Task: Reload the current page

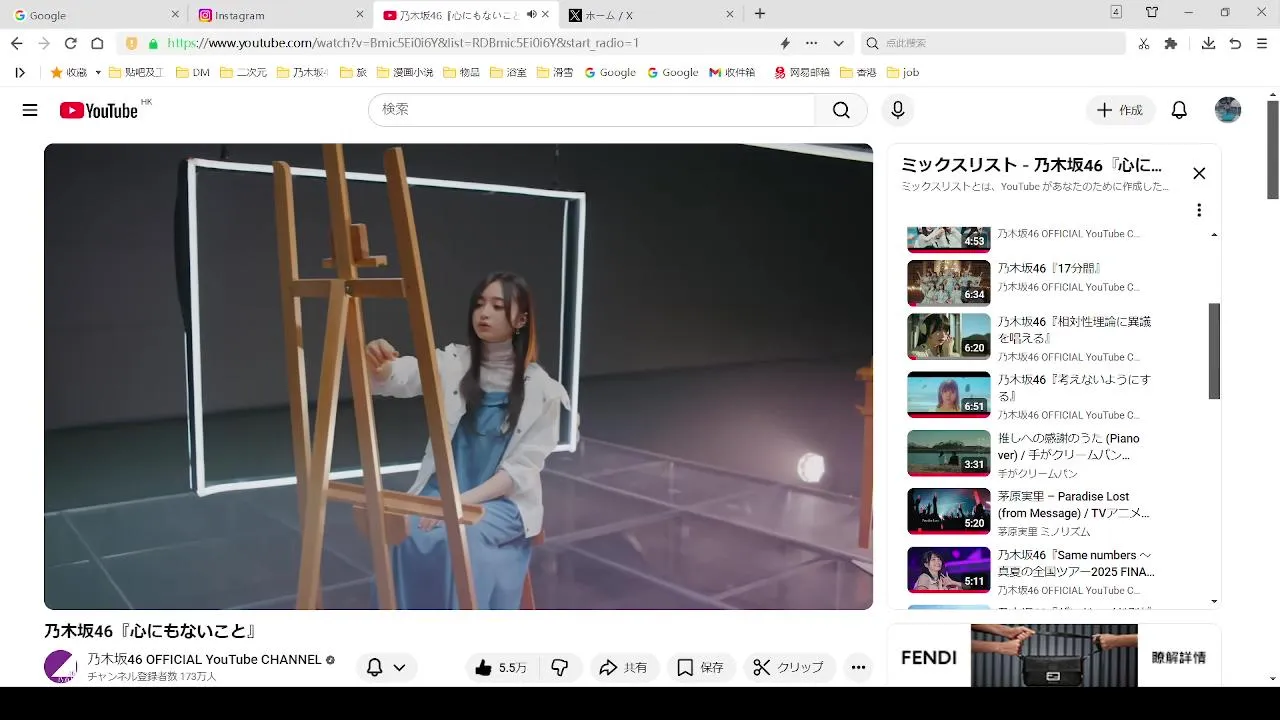Action: tap(70, 43)
